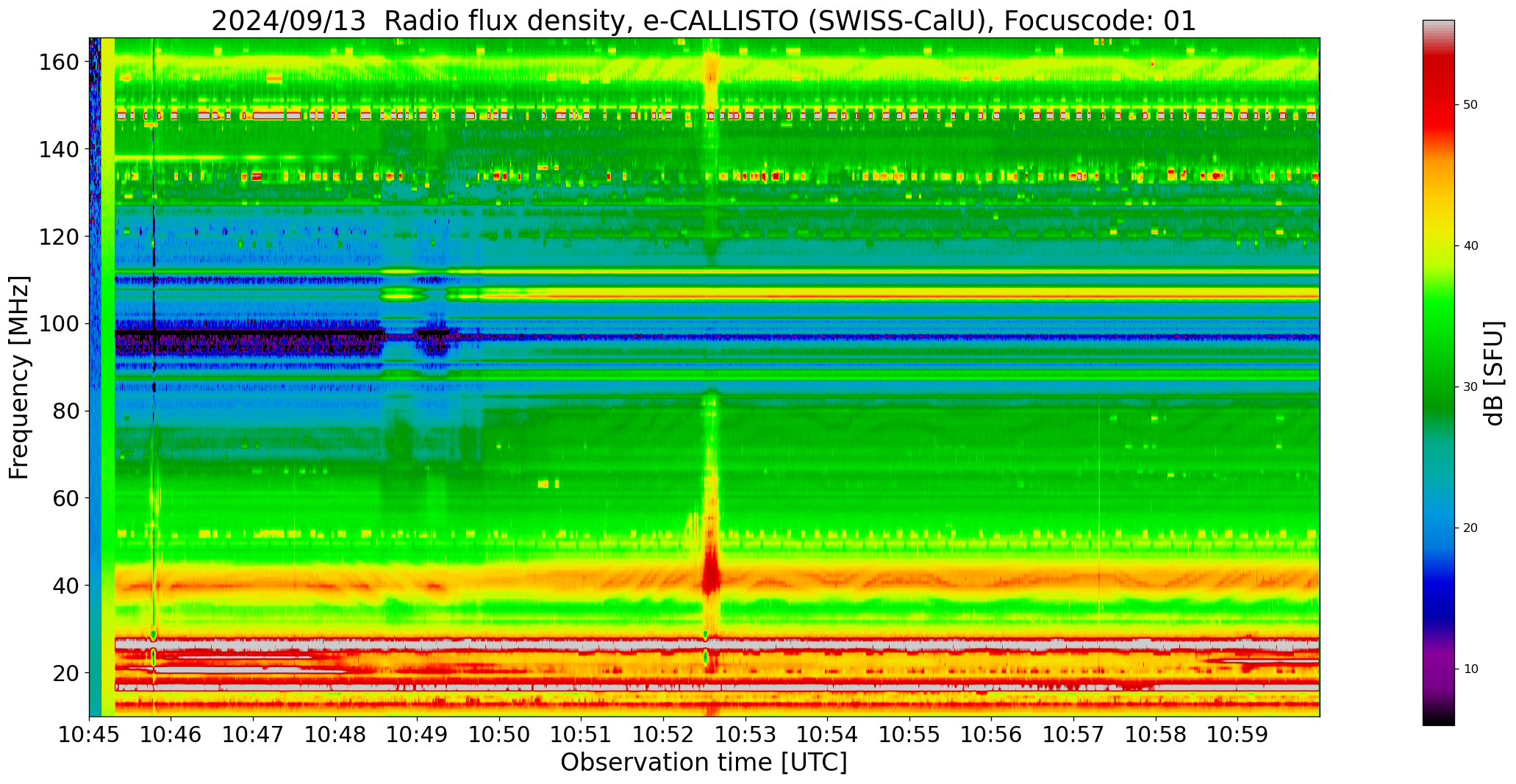Viewport: 1516px width, 784px height.
Task: Click the plot title mentioning e-CALLISTO
Action: [x=704, y=21]
